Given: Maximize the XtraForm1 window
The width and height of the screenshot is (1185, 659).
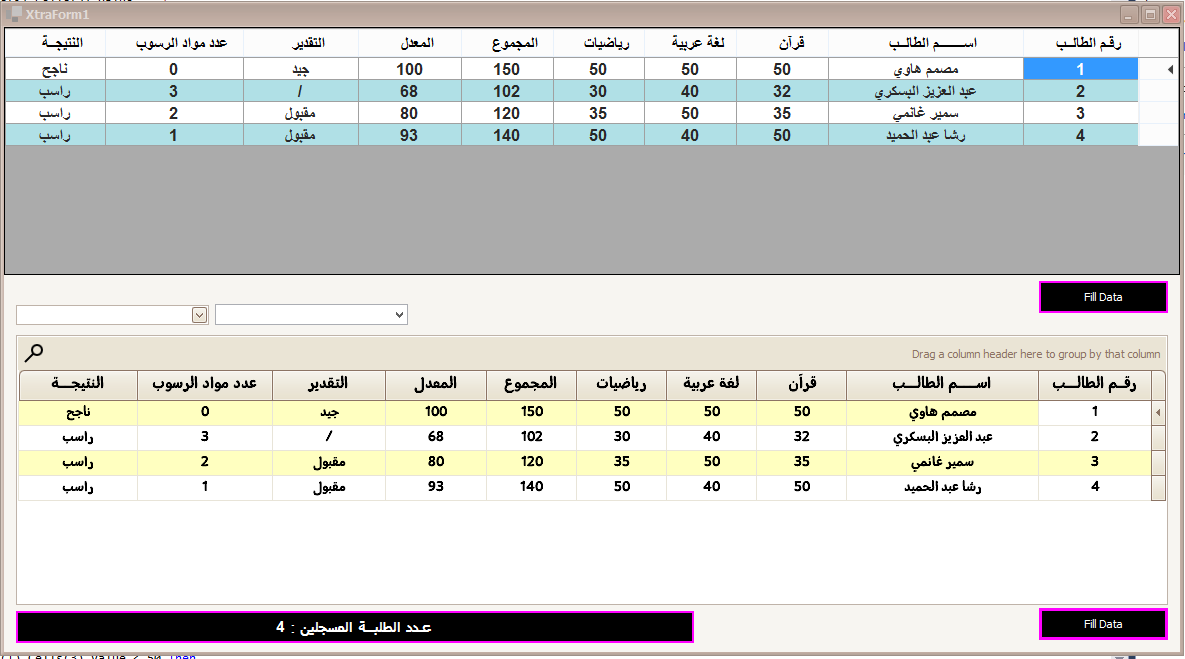Looking at the screenshot, I should pos(1151,15).
